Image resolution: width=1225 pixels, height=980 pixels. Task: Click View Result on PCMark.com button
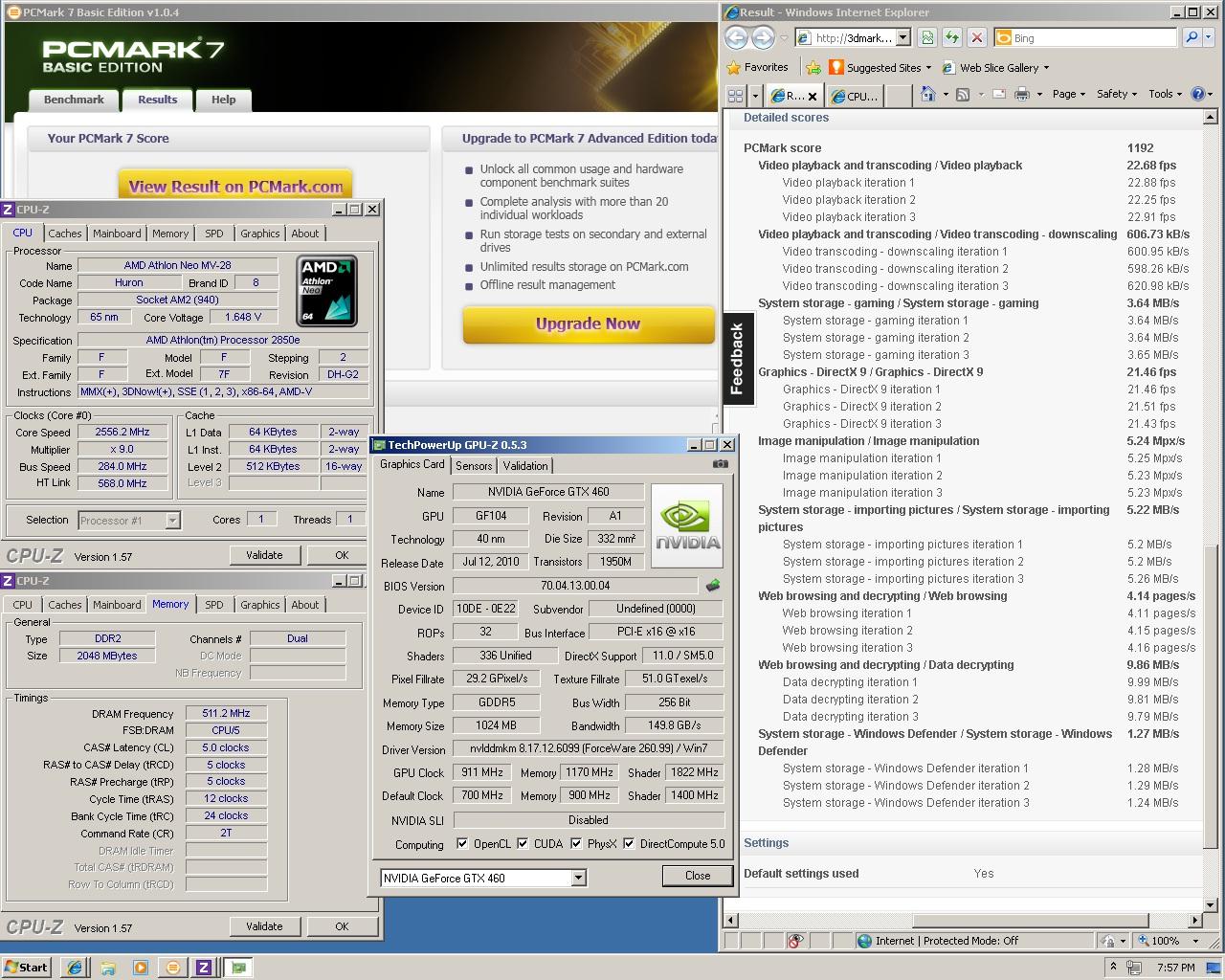point(235,186)
